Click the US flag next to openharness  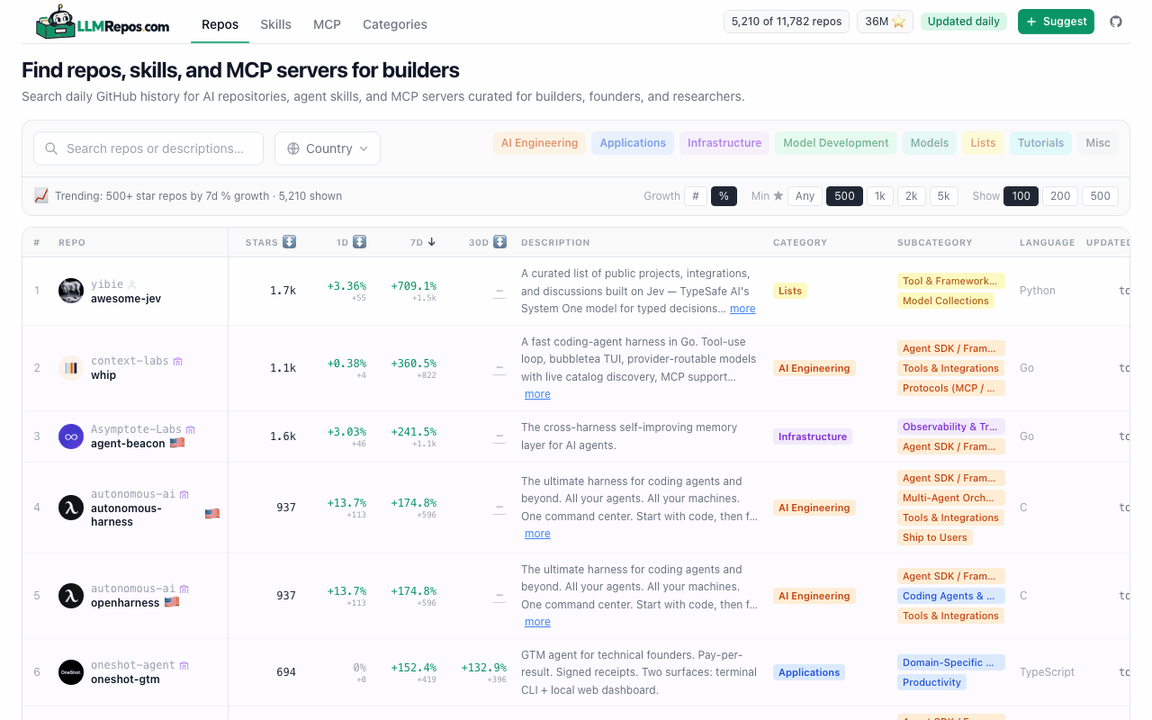tap(172, 602)
